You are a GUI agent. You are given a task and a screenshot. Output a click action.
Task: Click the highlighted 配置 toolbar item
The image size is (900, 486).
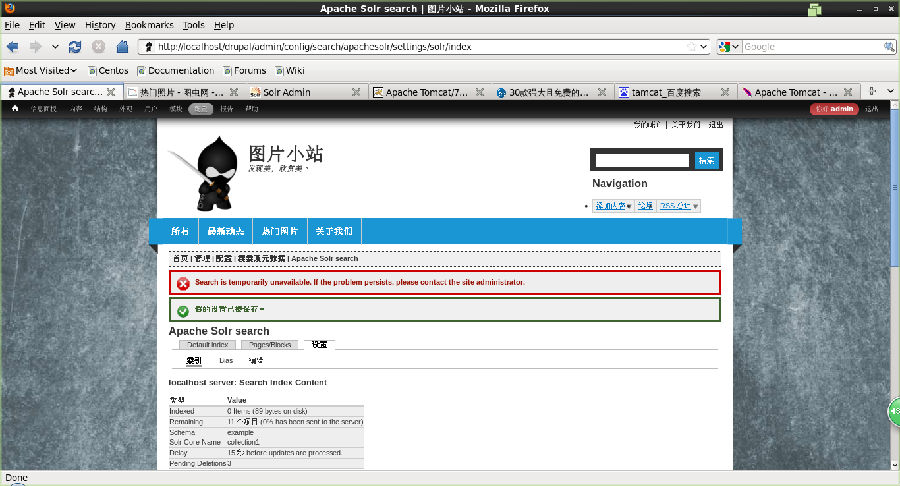200,108
